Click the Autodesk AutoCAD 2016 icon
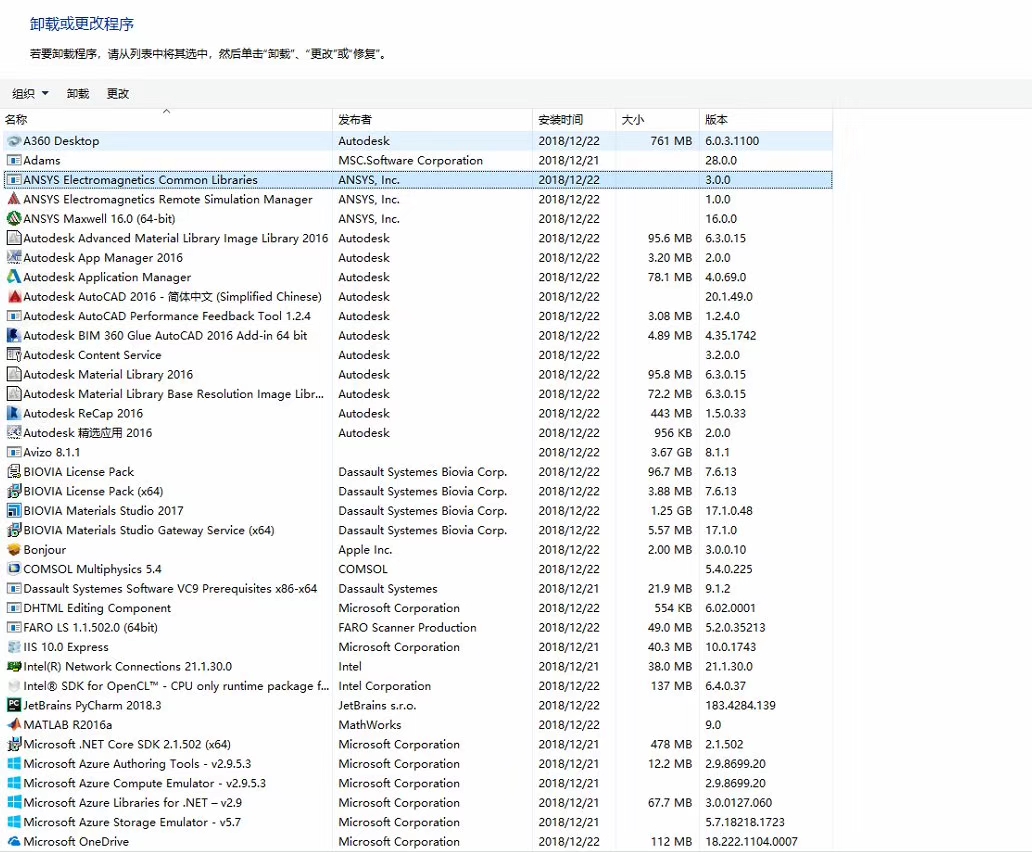 tap(14, 297)
